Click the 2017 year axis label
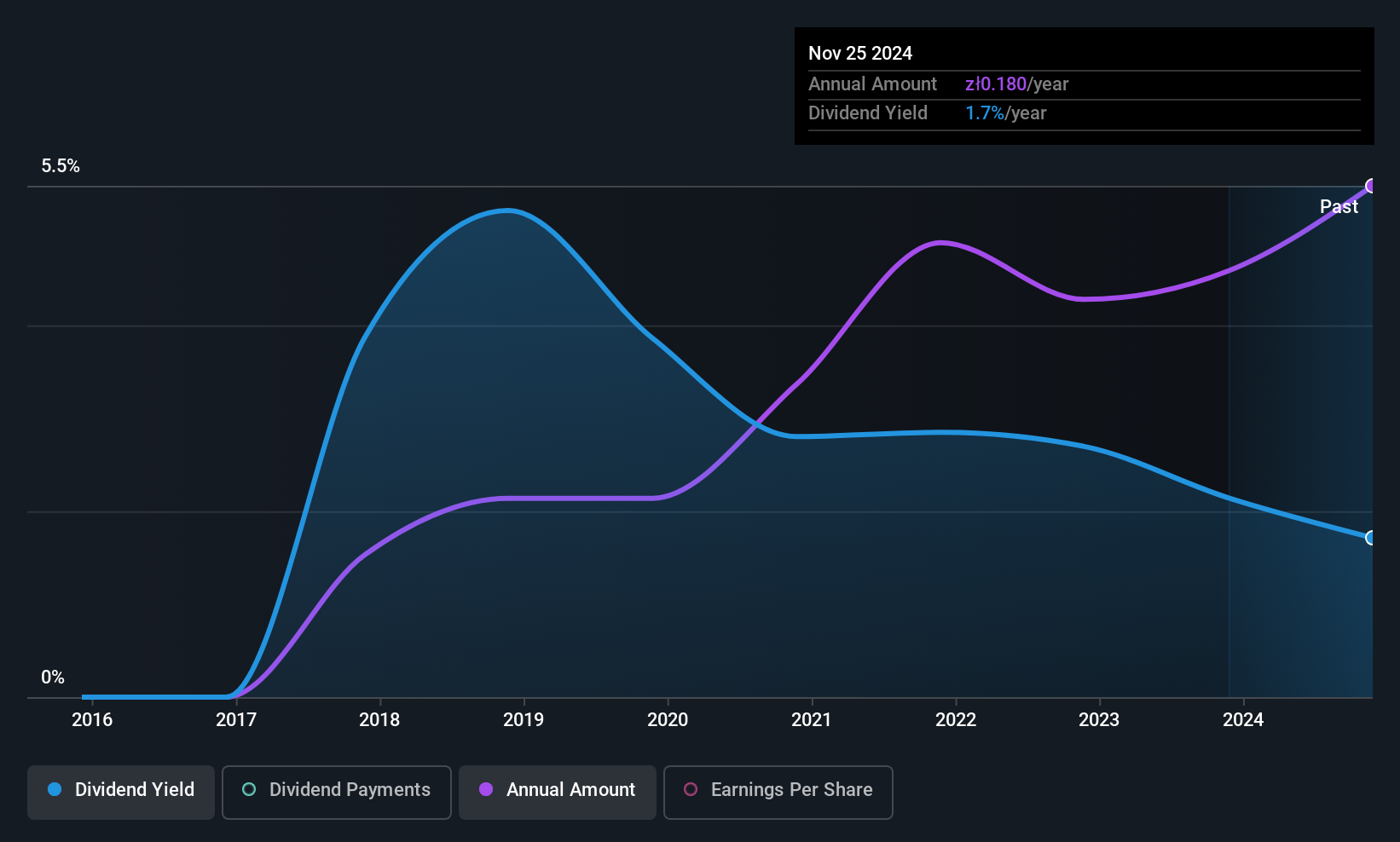 [x=236, y=719]
